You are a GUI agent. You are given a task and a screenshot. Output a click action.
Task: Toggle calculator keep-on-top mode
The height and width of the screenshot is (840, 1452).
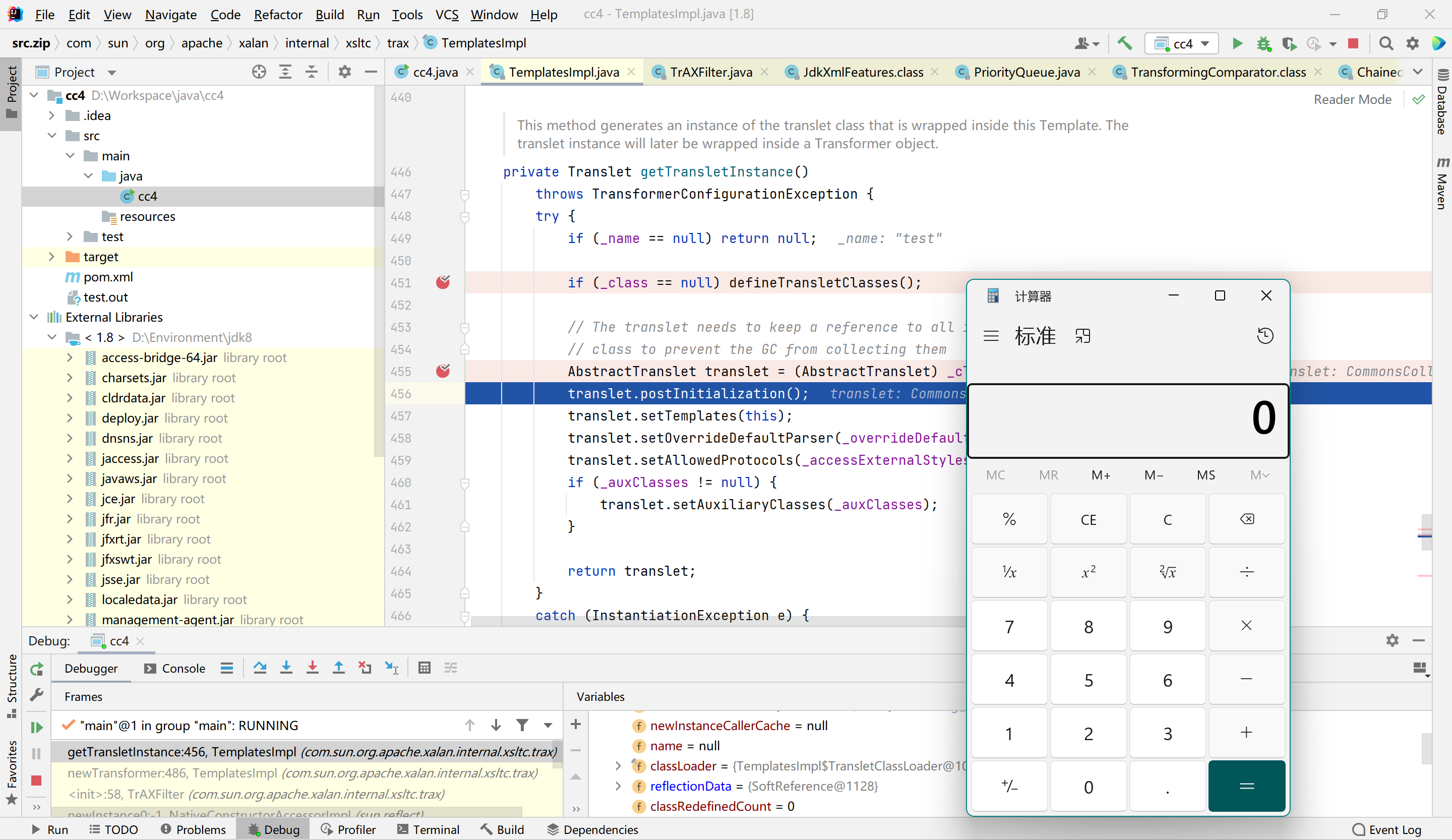[1082, 336]
